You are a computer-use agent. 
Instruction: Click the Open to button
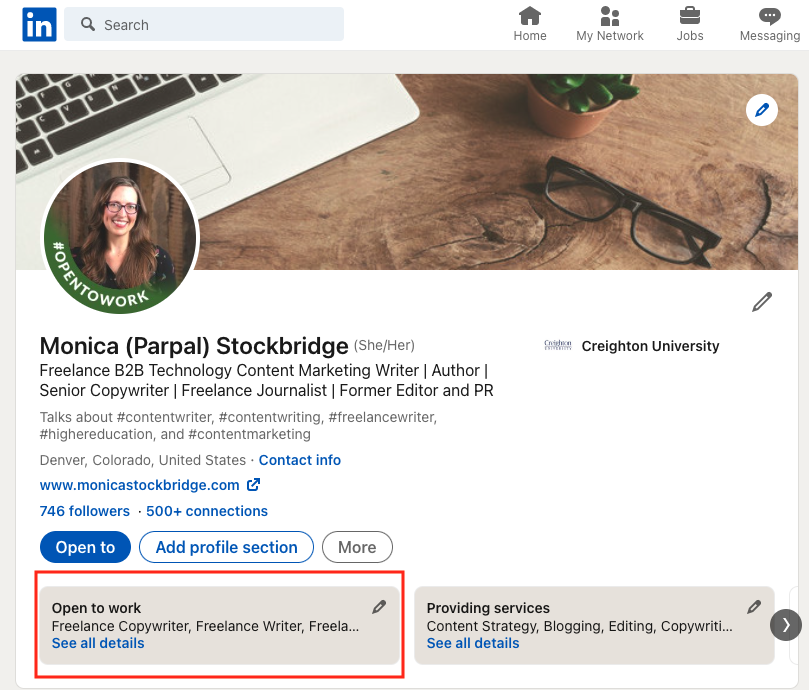click(85, 547)
